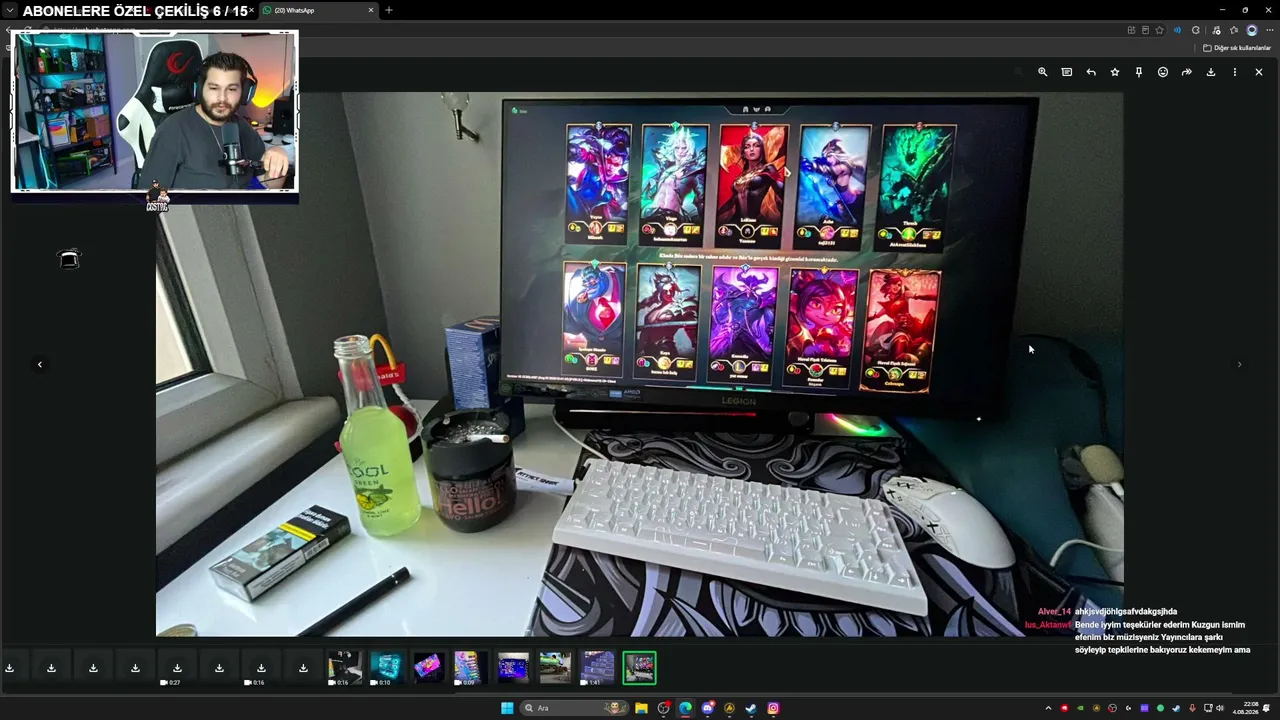React with the emoji smiley icon
The image size is (1280, 720).
[x=1163, y=72]
